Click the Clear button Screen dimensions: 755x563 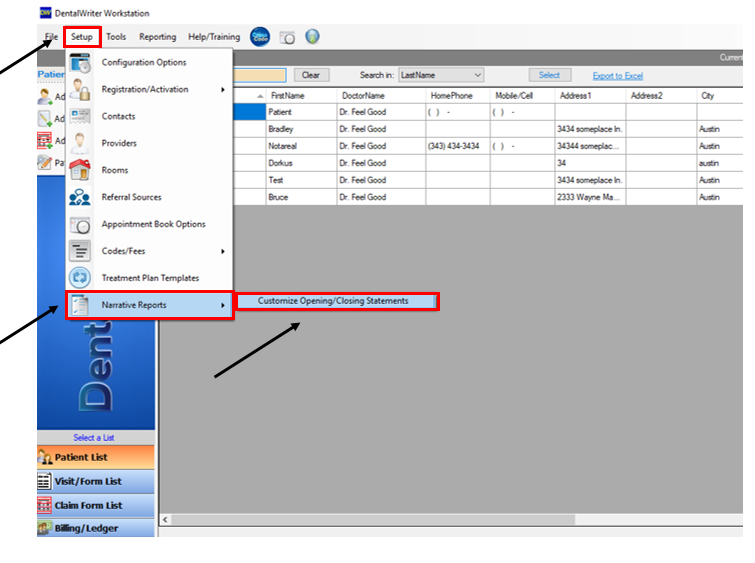click(311, 75)
